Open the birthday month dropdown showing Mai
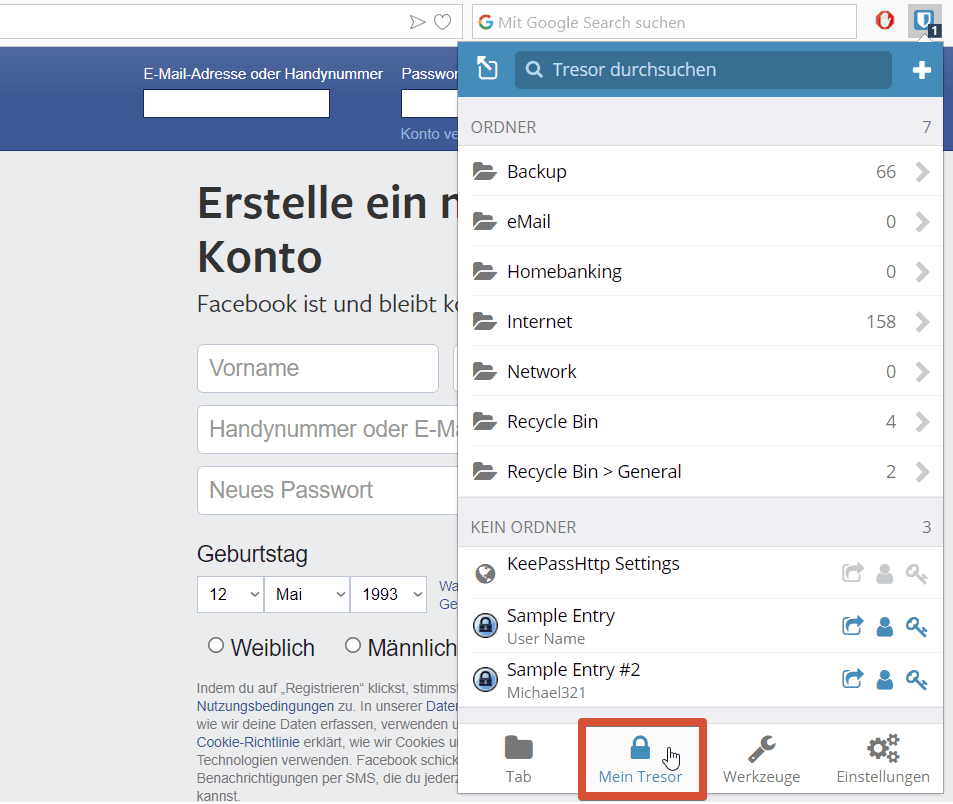953x804 pixels. 307,594
